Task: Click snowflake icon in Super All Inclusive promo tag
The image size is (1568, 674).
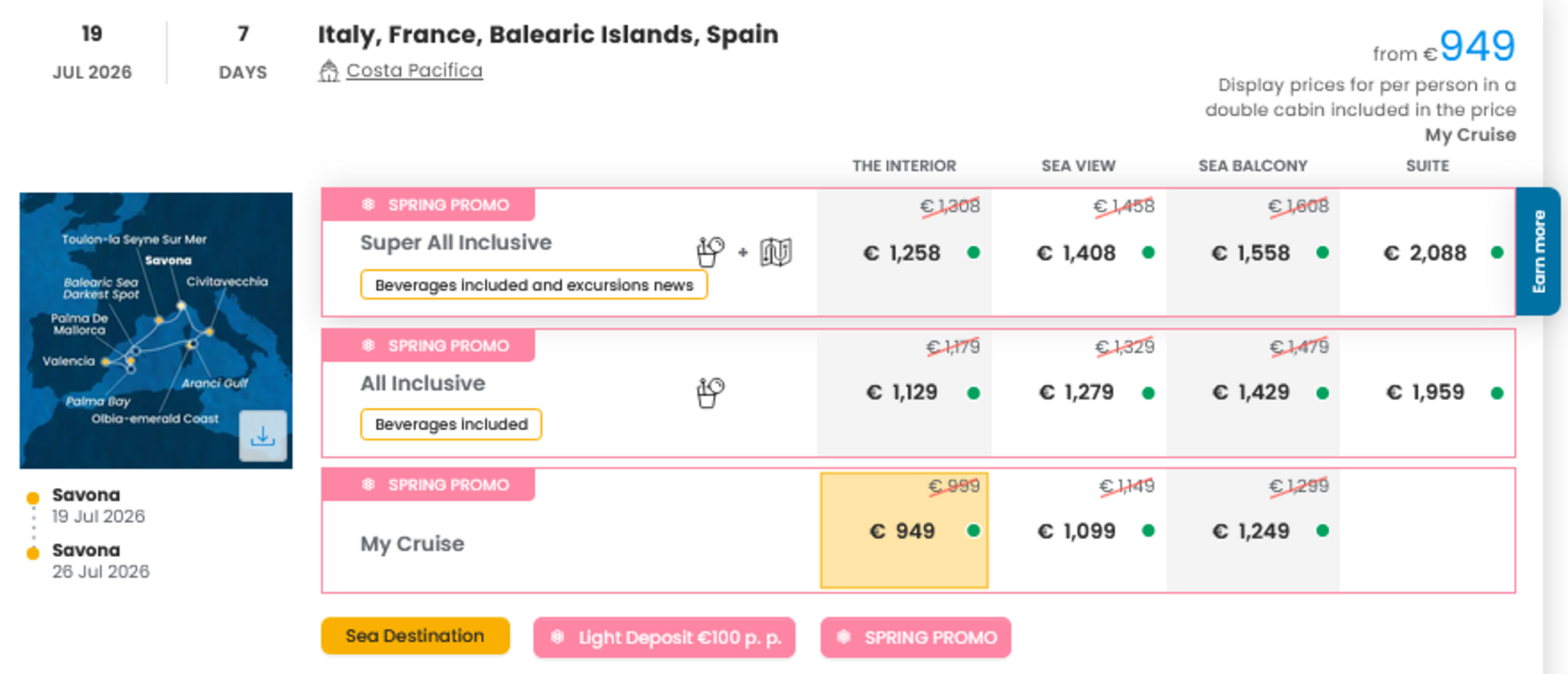Action: click(x=368, y=205)
